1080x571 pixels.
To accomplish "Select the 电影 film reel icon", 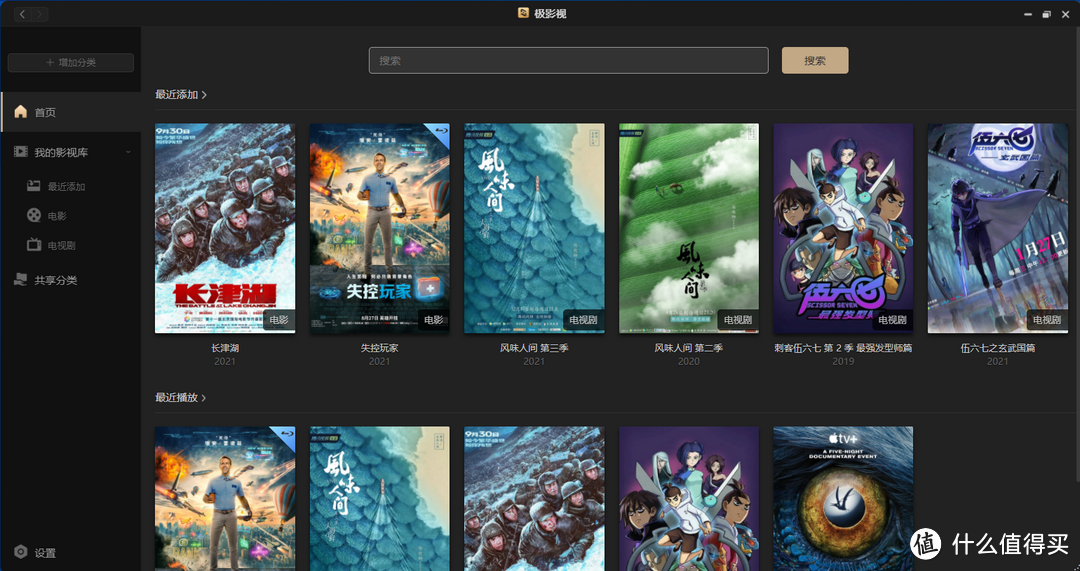I will pyautogui.click(x=34, y=216).
